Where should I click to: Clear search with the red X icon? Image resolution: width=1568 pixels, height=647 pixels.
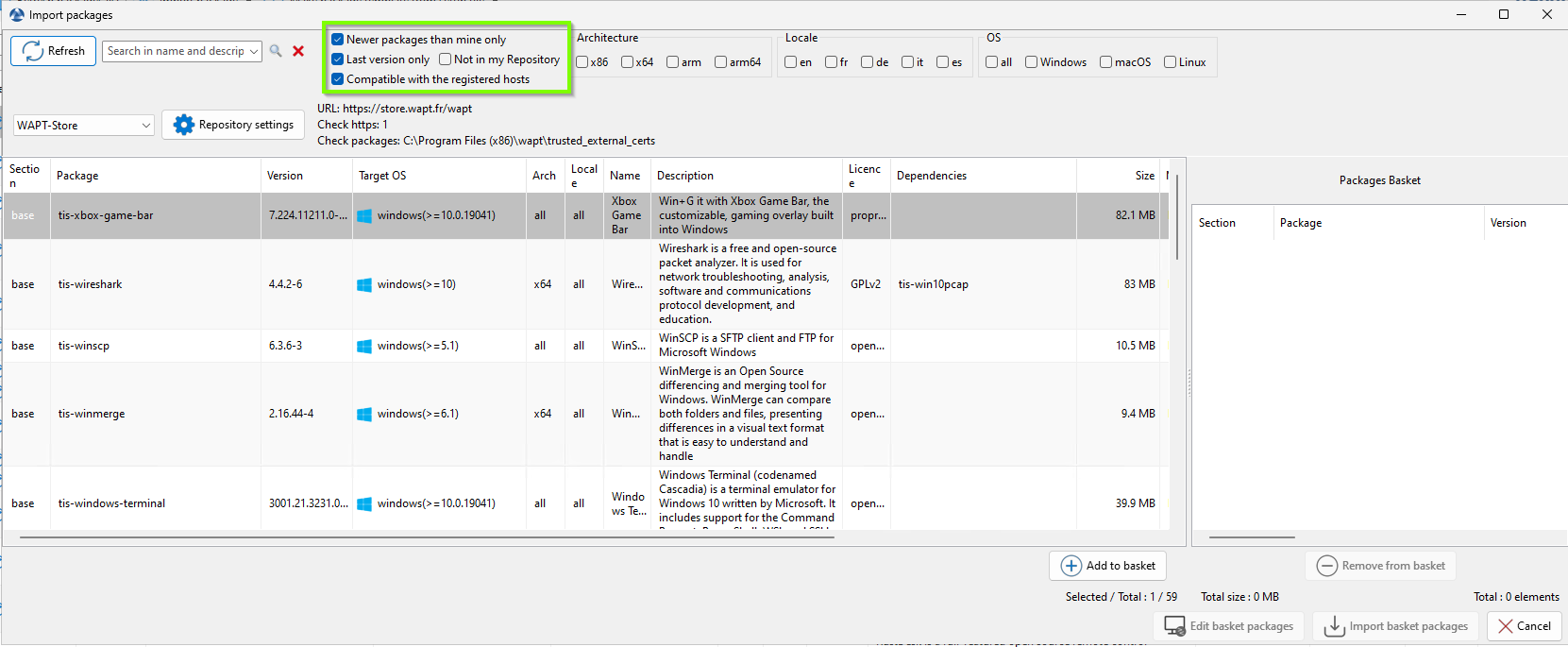click(298, 51)
